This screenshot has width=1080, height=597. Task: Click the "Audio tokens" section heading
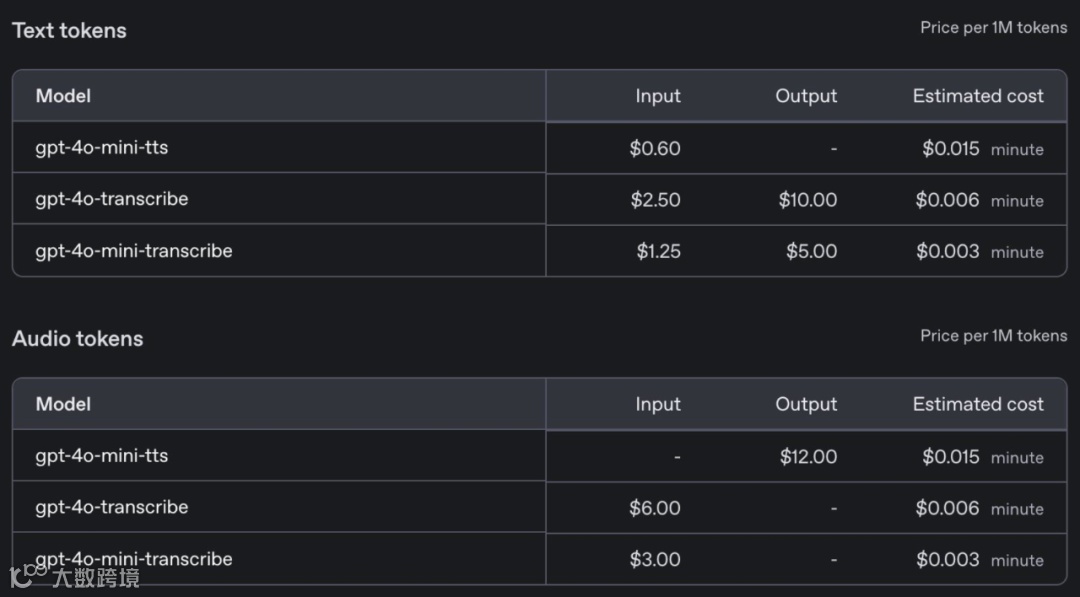point(77,338)
